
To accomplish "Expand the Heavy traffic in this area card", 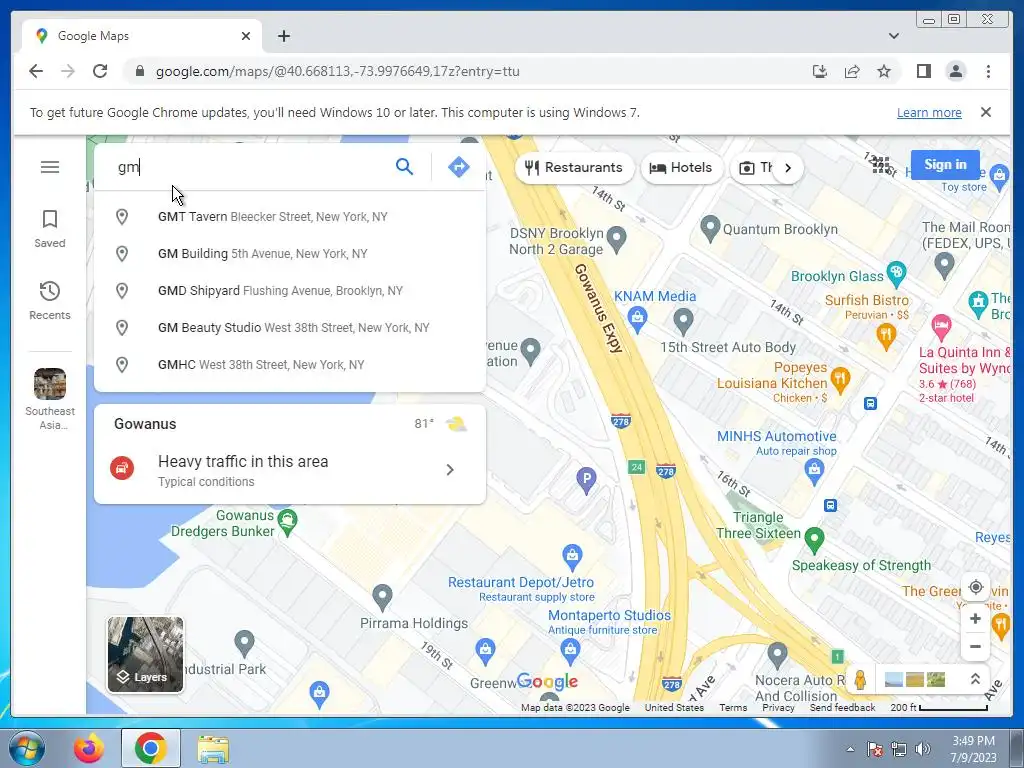I will (x=290, y=470).
